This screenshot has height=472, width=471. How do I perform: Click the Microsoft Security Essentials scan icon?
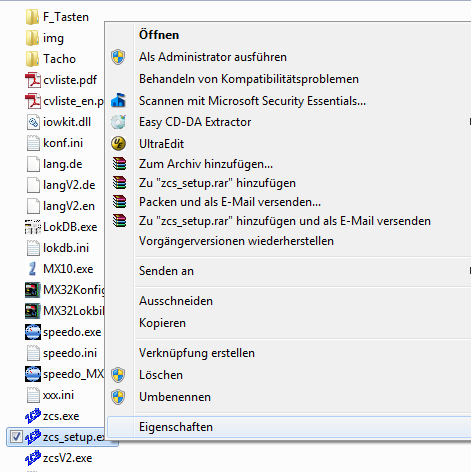click(x=118, y=100)
